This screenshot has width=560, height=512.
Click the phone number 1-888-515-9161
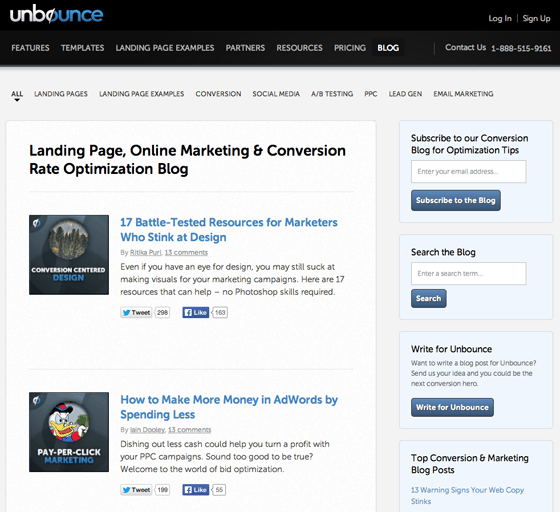point(521,49)
